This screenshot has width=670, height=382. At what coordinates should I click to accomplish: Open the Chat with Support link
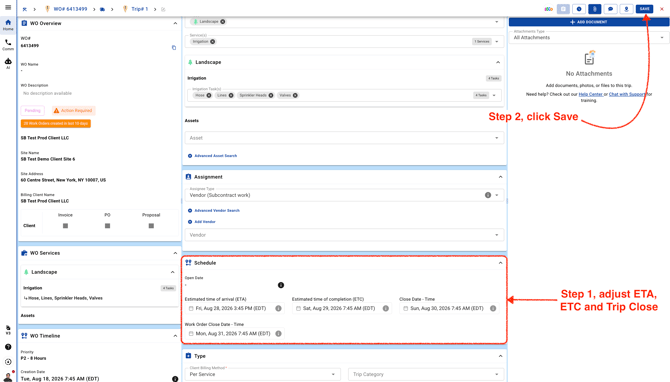(x=627, y=94)
